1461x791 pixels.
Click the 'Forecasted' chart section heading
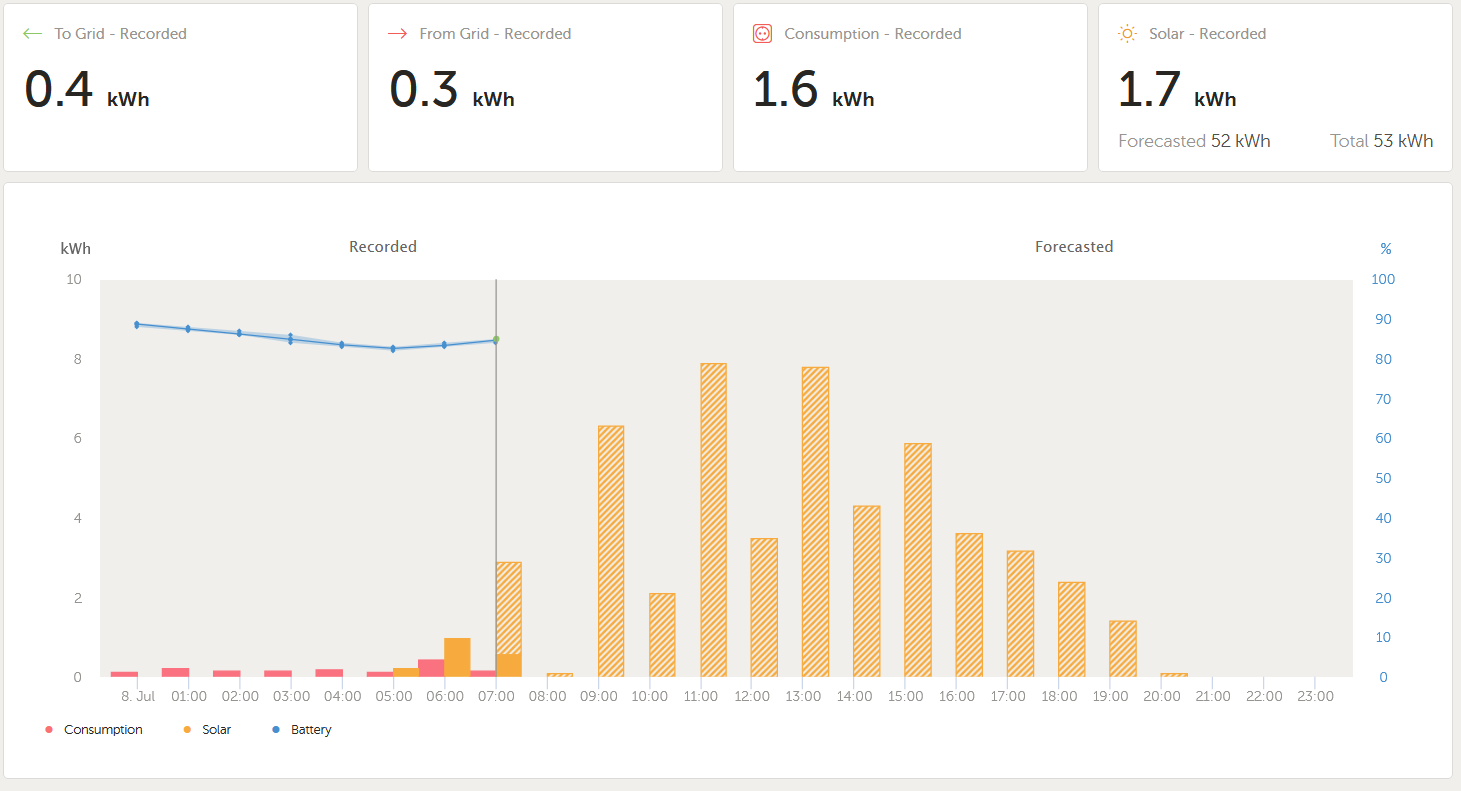coord(1074,247)
